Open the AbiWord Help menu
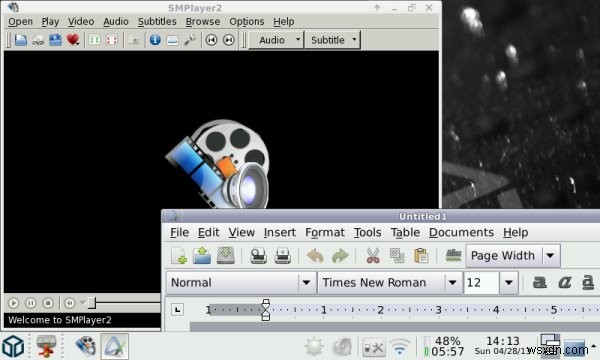The image size is (600, 360). [515, 232]
